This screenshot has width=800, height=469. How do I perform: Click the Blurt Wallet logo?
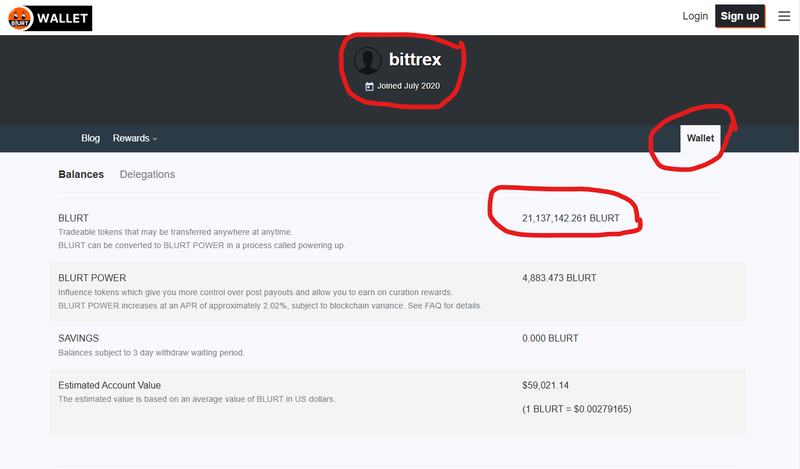pos(47,17)
